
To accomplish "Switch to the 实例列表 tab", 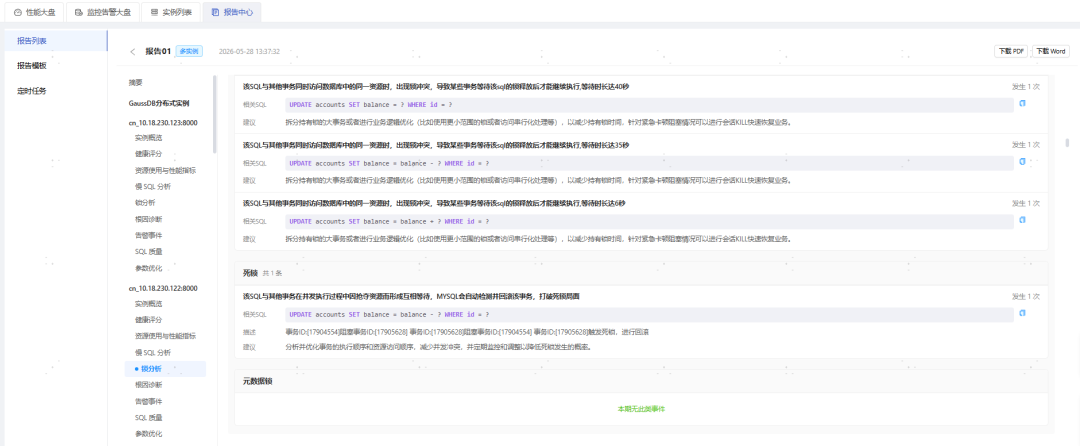I will (x=172, y=12).
